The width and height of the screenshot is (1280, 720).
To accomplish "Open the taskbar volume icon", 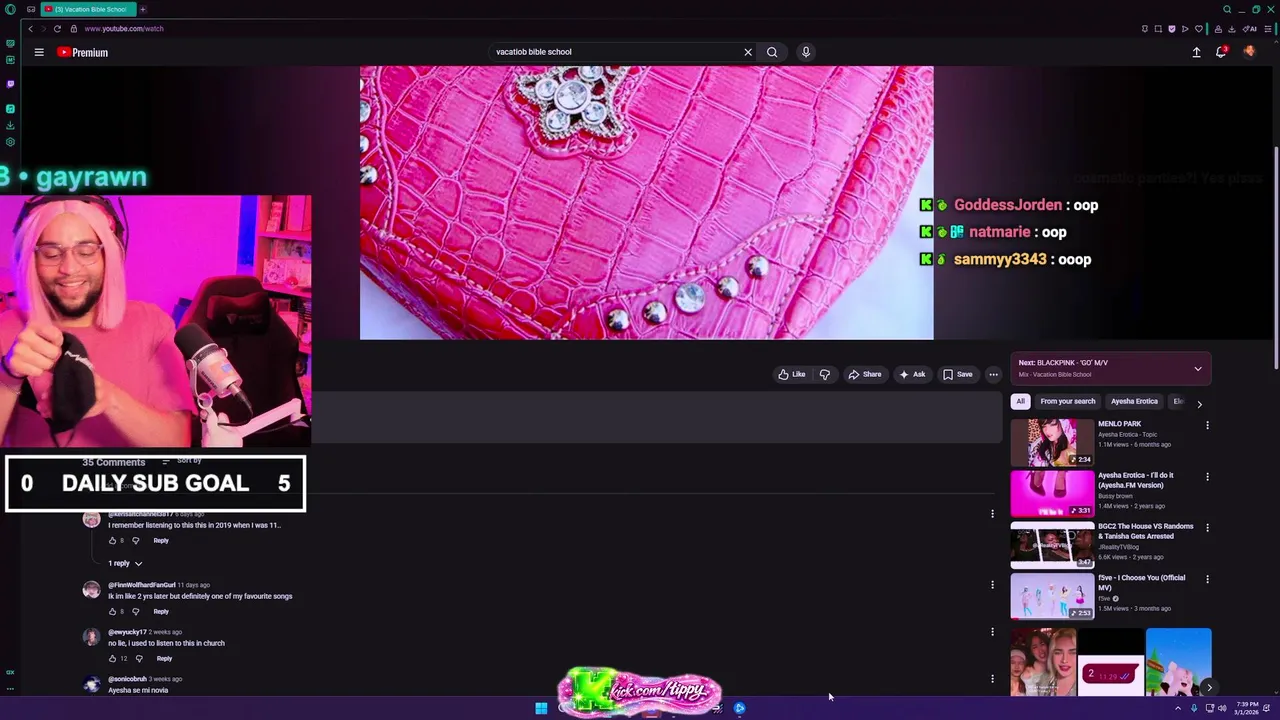I will coord(1222,708).
